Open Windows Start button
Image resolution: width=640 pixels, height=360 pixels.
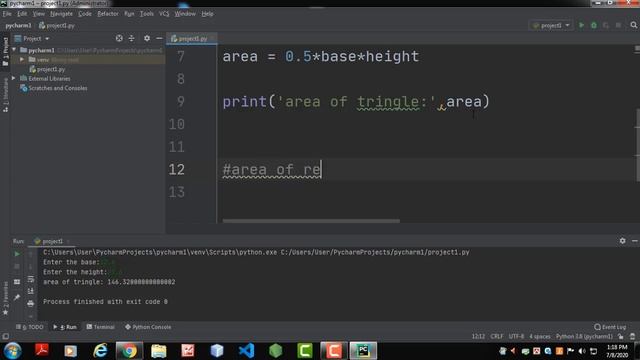[12, 351]
